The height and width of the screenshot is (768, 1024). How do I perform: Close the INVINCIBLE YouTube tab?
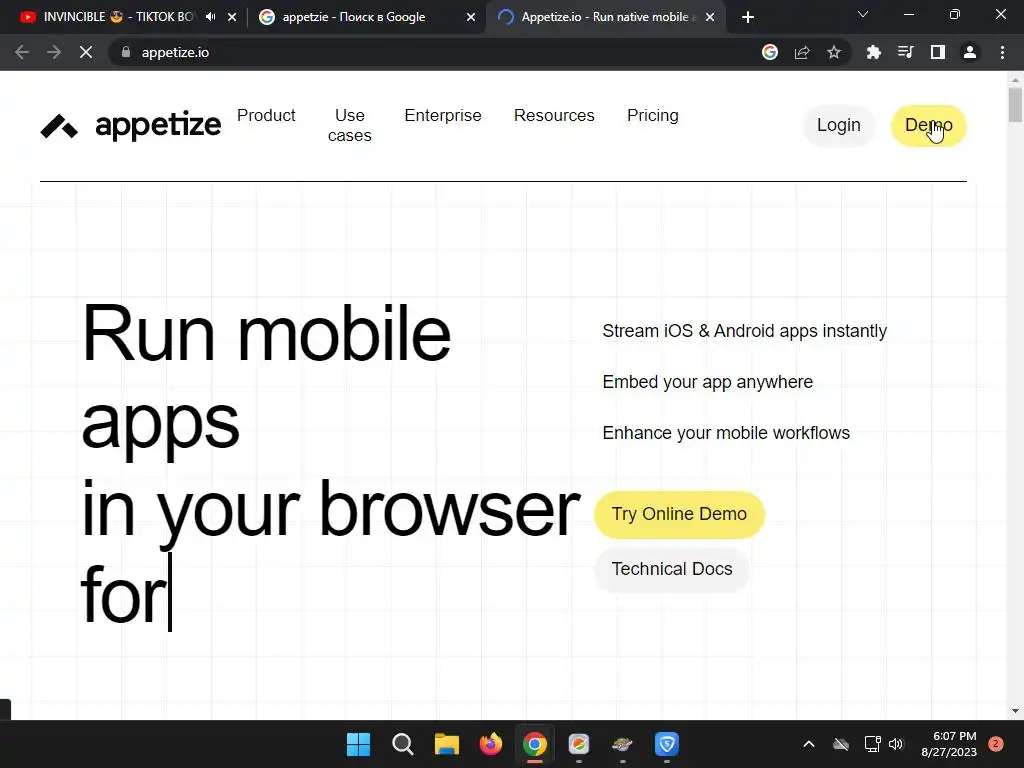point(232,17)
